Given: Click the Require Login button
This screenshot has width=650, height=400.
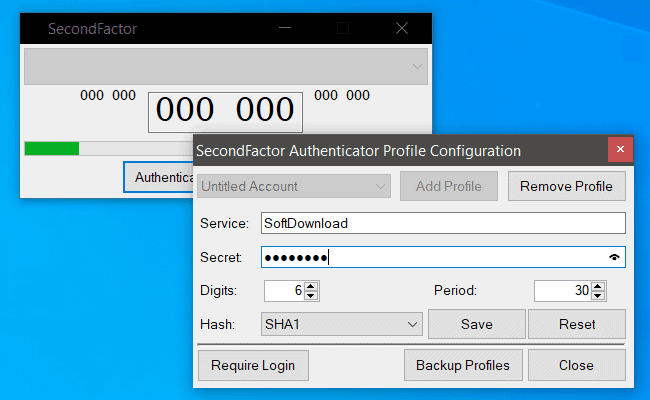Looking at the screenshot, I should tap(253, 365).
